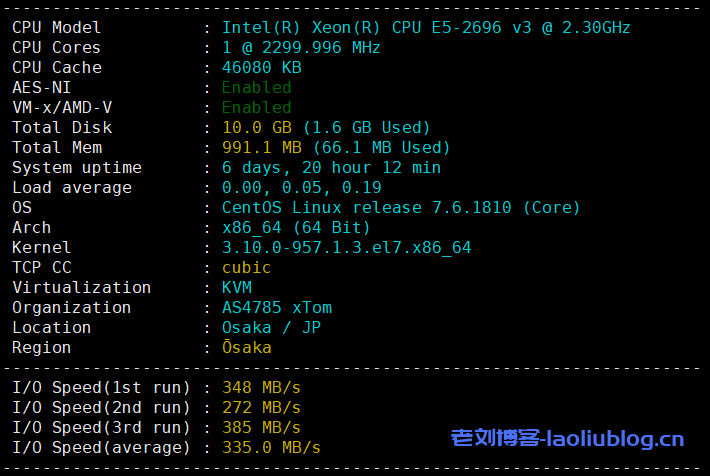Click the CPU Cores frequency value

[x=307, y=47]
